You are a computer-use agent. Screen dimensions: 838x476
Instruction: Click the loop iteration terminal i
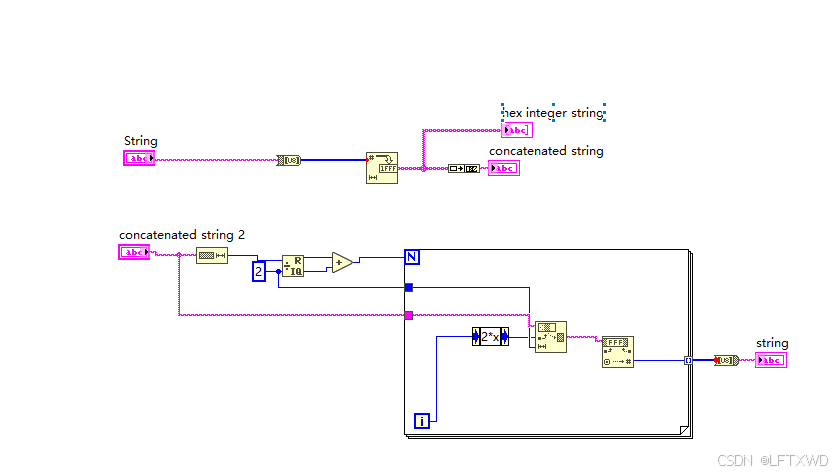pos(422,421)
